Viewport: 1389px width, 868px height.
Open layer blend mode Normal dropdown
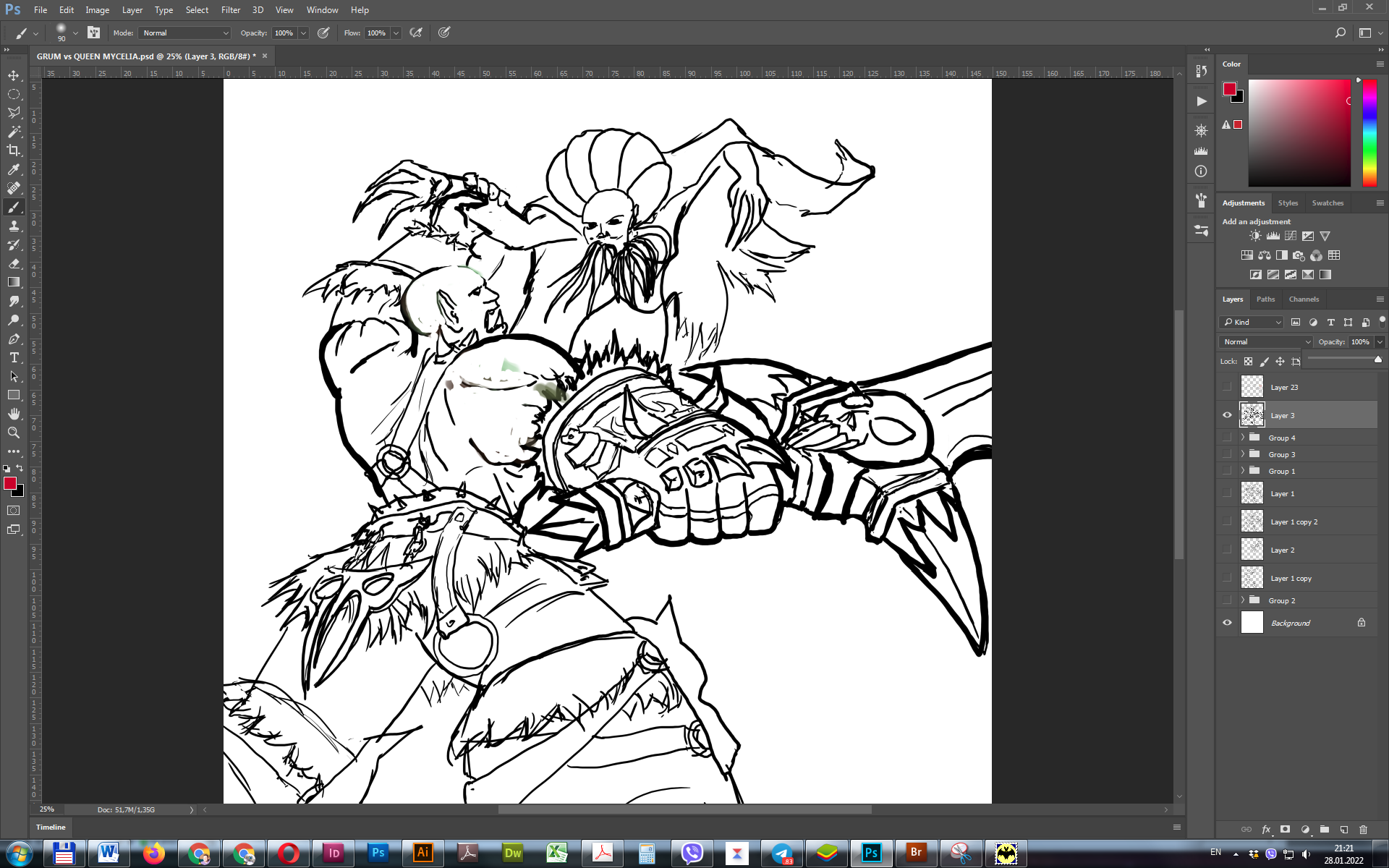coord(1265,341)
